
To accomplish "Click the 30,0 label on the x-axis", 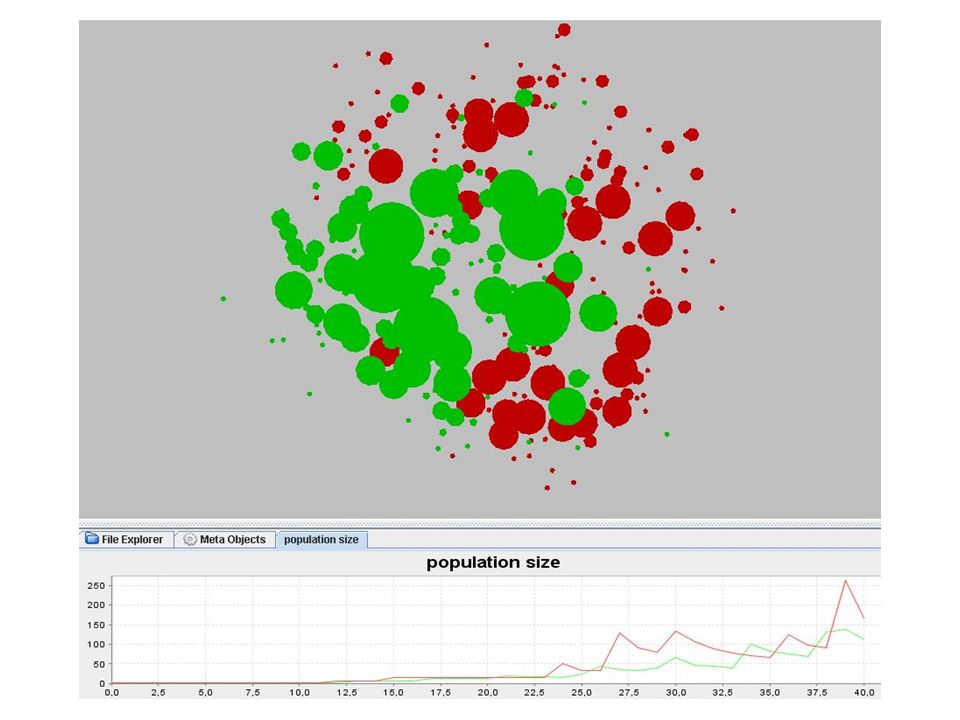I will click(x=675, y=692).
